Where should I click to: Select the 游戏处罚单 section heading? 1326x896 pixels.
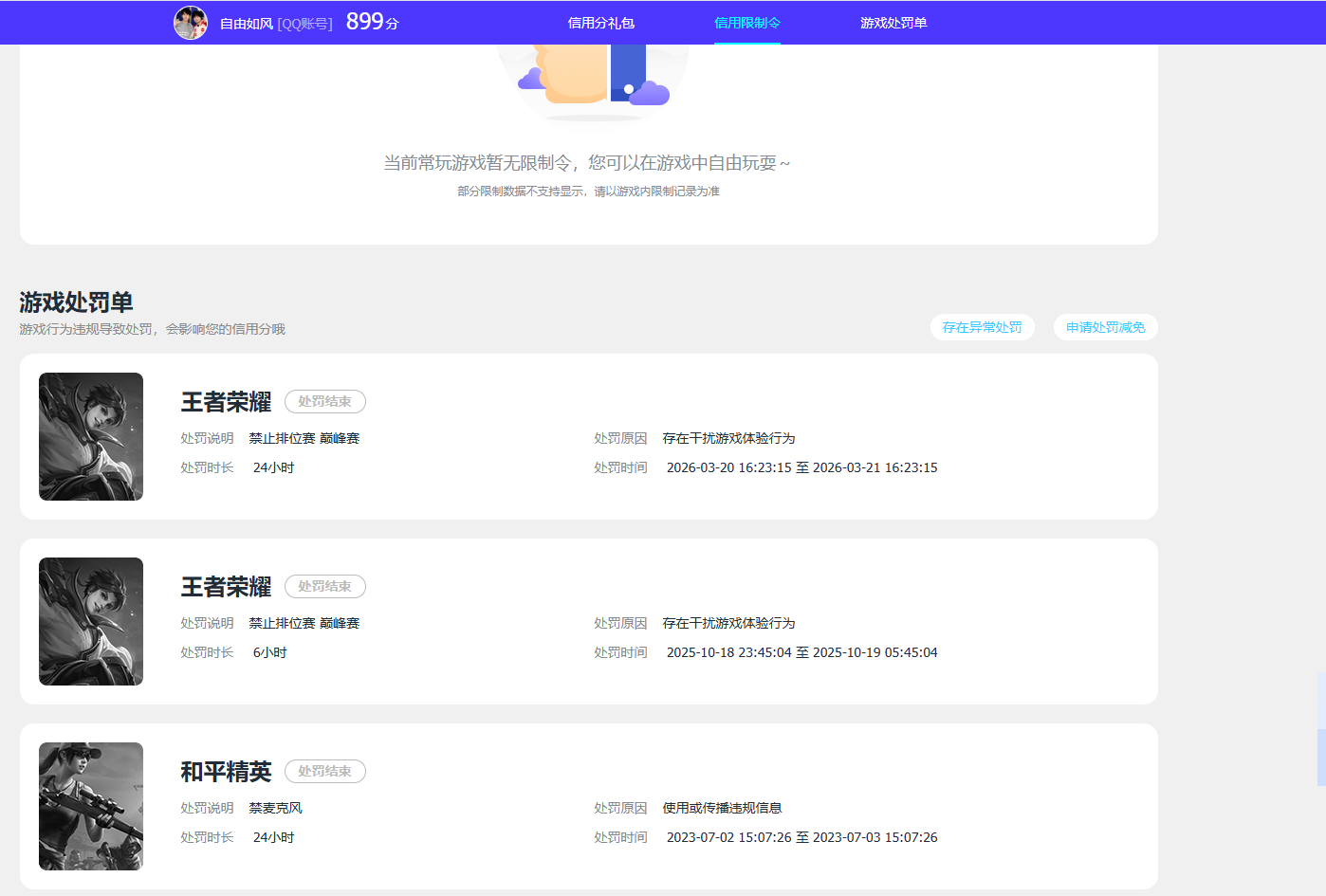77,302
